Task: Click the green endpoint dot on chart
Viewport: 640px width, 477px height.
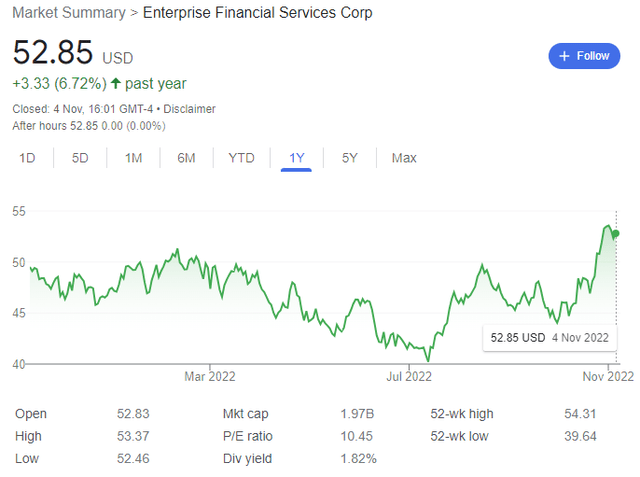Action: [x=616, y=233]
